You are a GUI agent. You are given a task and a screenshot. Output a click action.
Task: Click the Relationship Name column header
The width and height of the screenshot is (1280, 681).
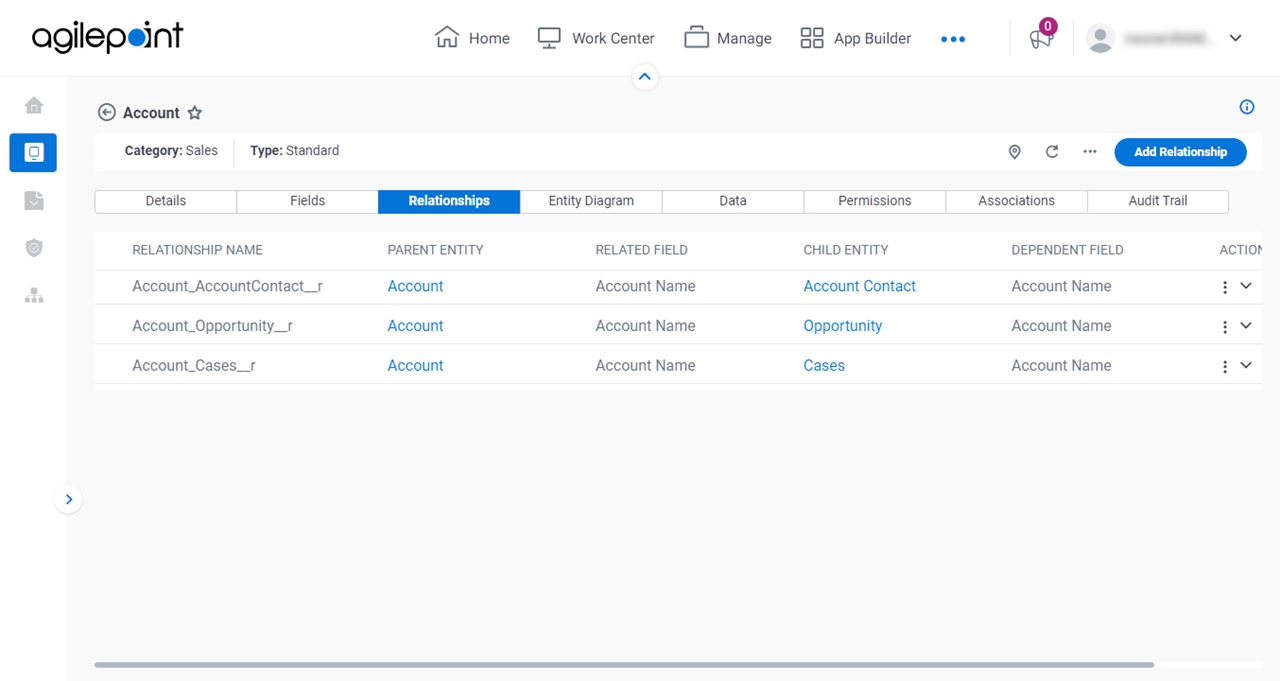pyautogui.click(x=198, y=250)
